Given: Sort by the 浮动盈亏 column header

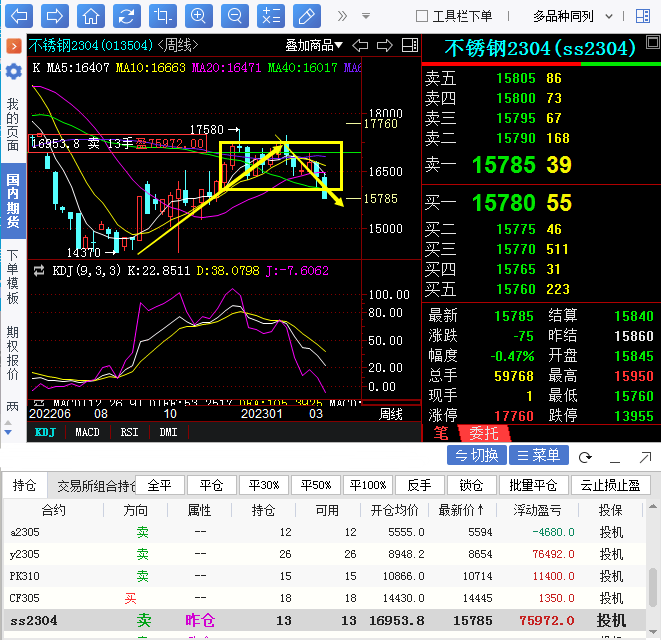Looking at the screenshot, I should [537, 510].
